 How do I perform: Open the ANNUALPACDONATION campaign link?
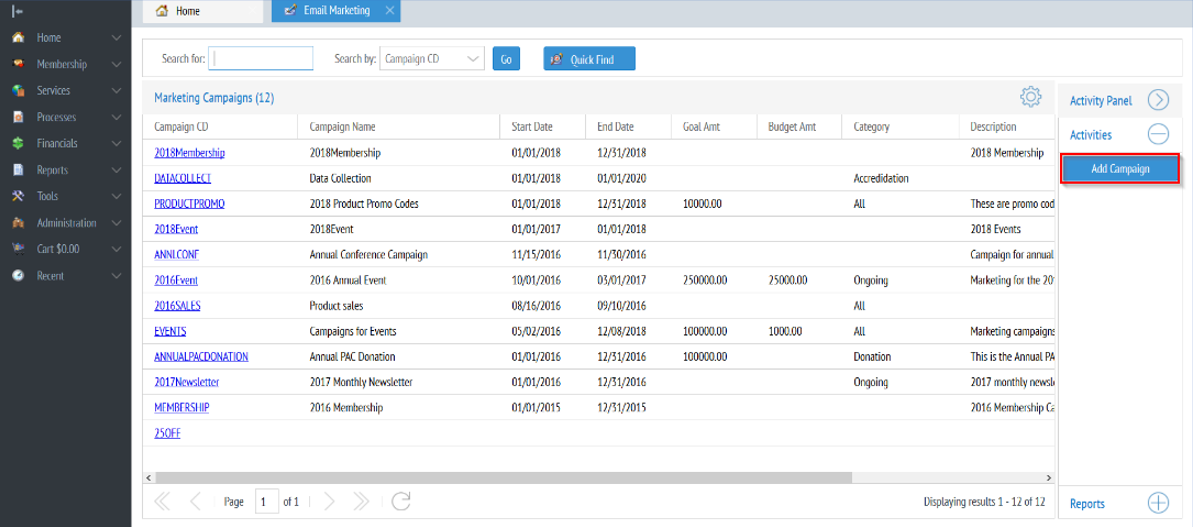point(202,357)
